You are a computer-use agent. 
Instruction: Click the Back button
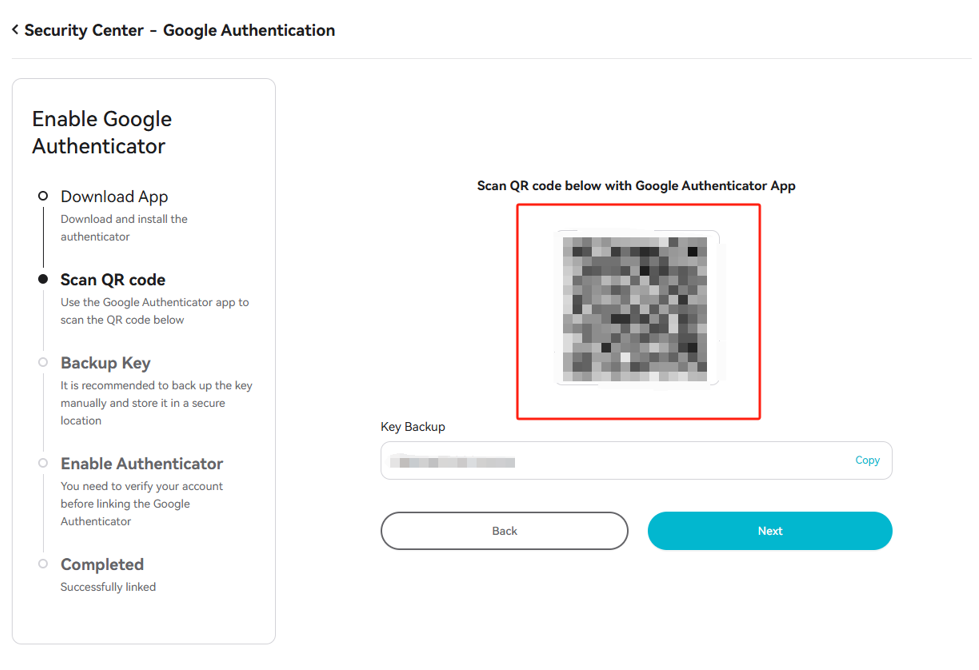[x=504, y=531]
